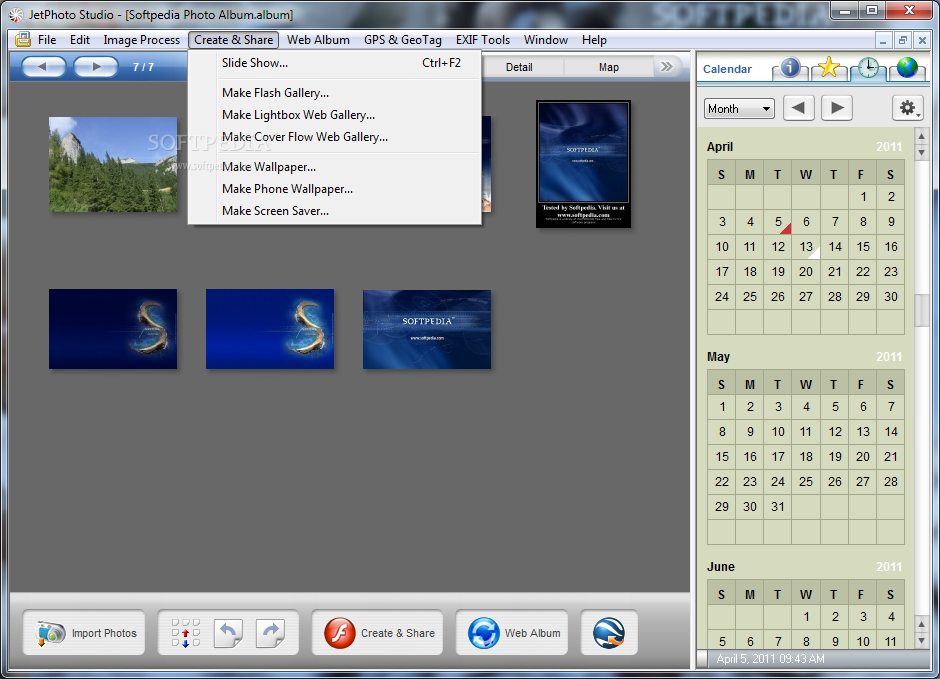Choose Make Lightbox Web Gallery entry

point(335,115)
